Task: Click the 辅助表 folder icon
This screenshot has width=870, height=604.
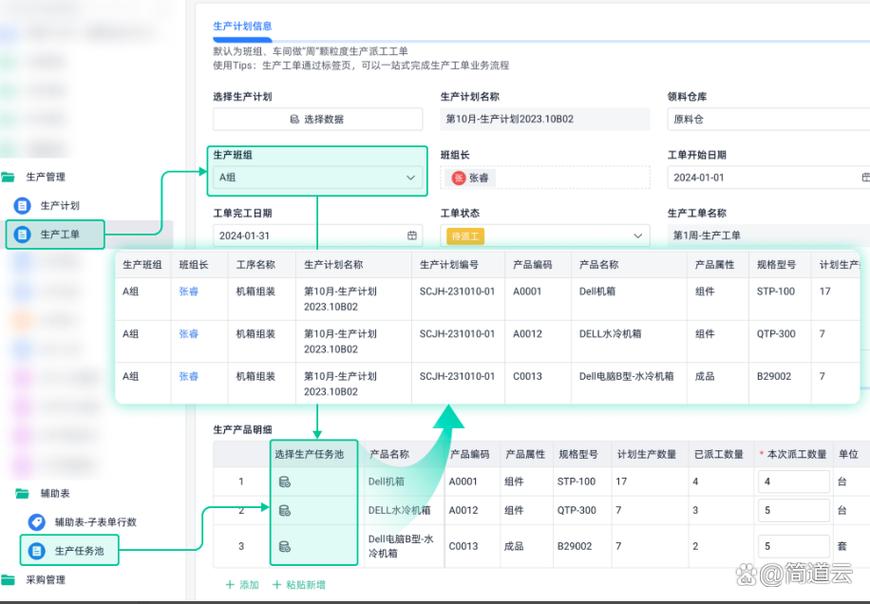Action: pos(22,493)
